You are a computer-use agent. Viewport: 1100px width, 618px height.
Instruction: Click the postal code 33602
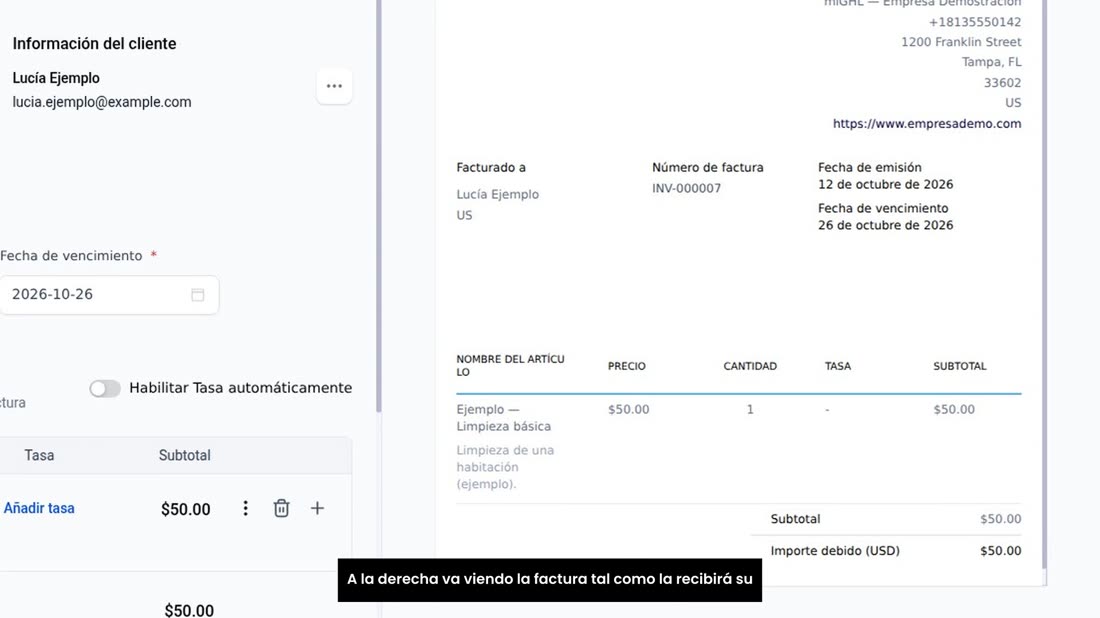pyautogui.click(x=1002, y=83)
